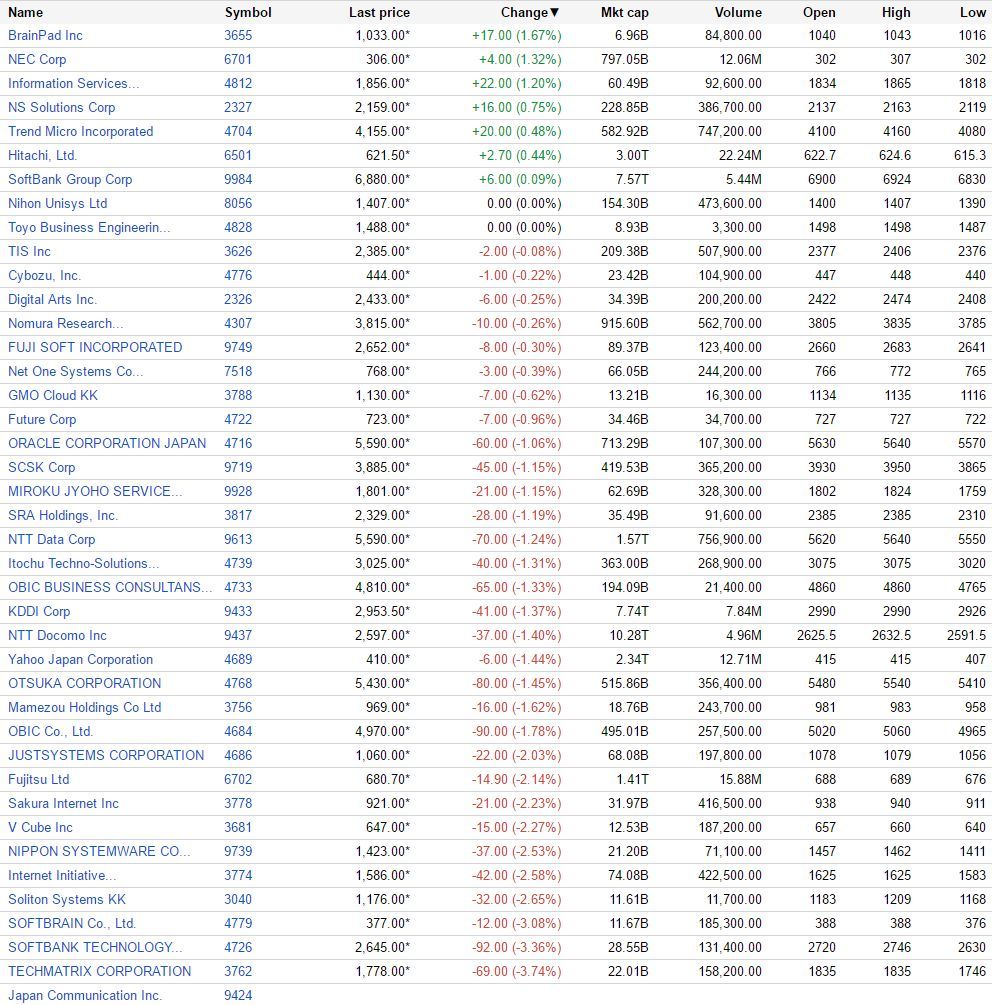This screenshot has width=992, height=1005.
Task: Open NS Solutions Corp link
Action: [x=62, y=107]
